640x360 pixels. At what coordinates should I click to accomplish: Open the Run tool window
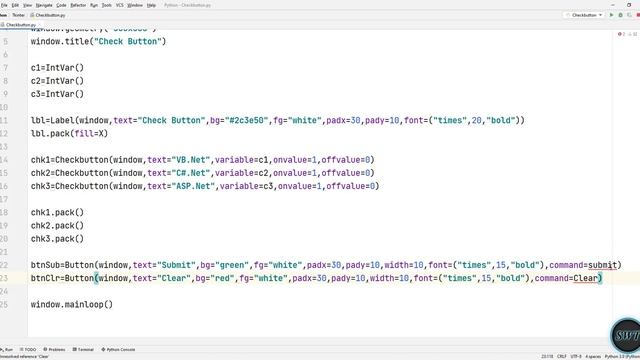pos(7,350)
